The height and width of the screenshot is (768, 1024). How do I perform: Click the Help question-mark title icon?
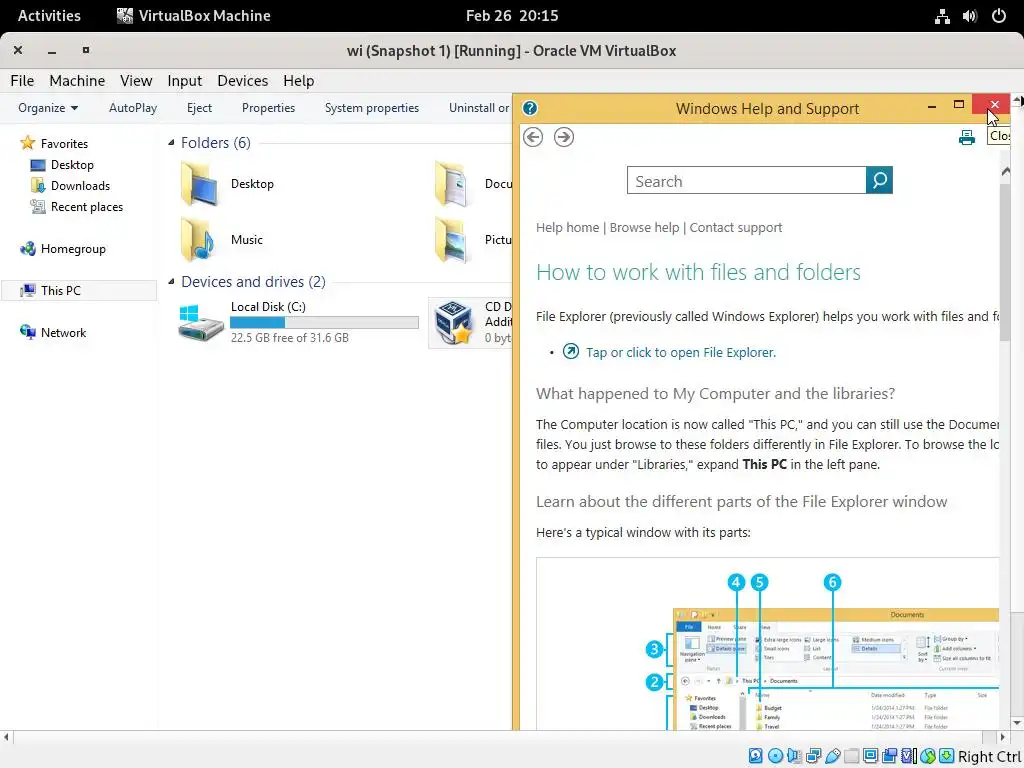pos(530,108)
